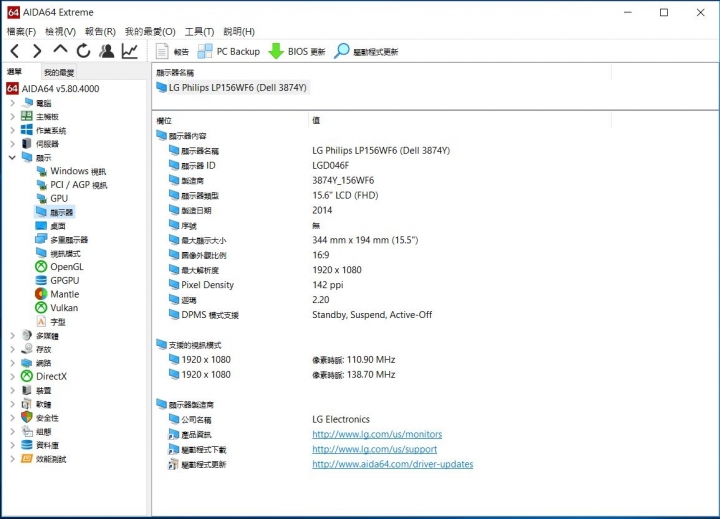
Task: Expand the Computer tree node
Action: coord(12,103)
